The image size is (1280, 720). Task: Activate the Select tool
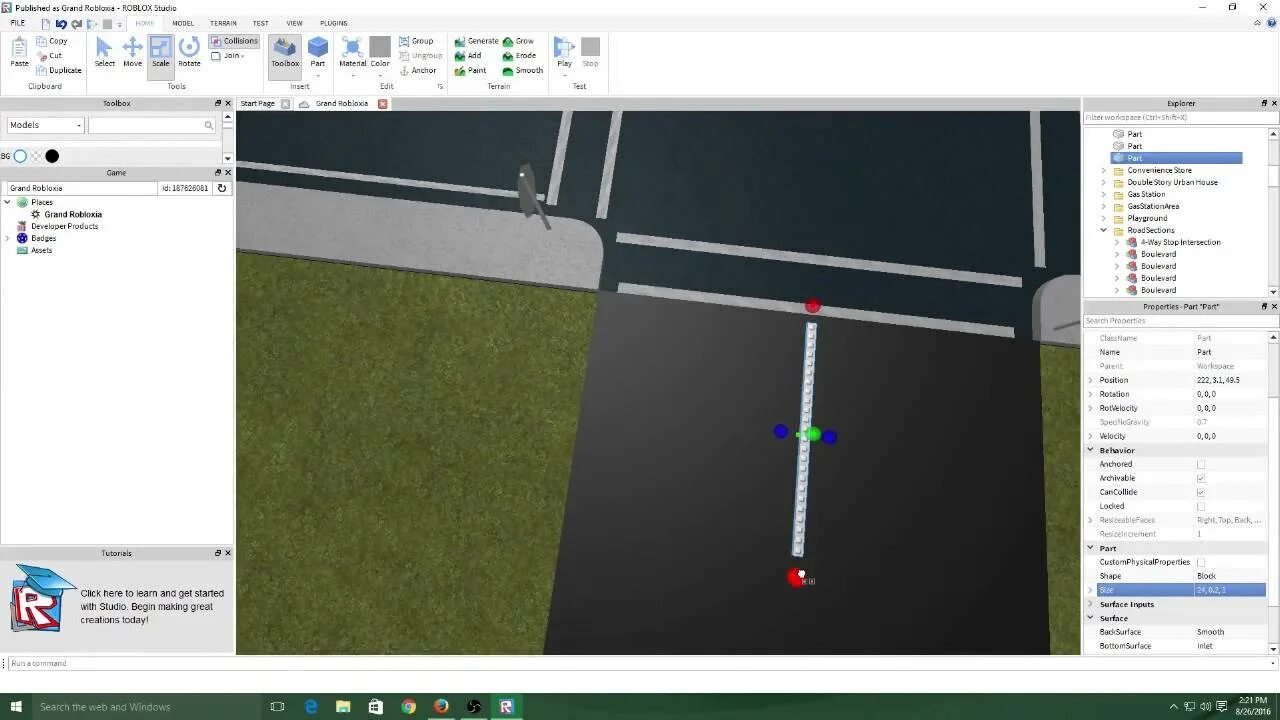tap(104, 52)
